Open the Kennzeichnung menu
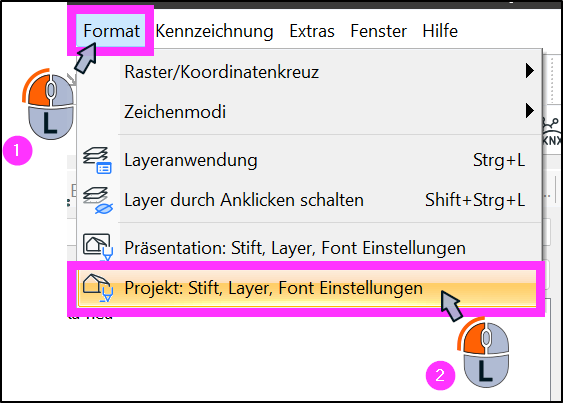This screenshot has height=403, width=563. [x=214, y=31]
